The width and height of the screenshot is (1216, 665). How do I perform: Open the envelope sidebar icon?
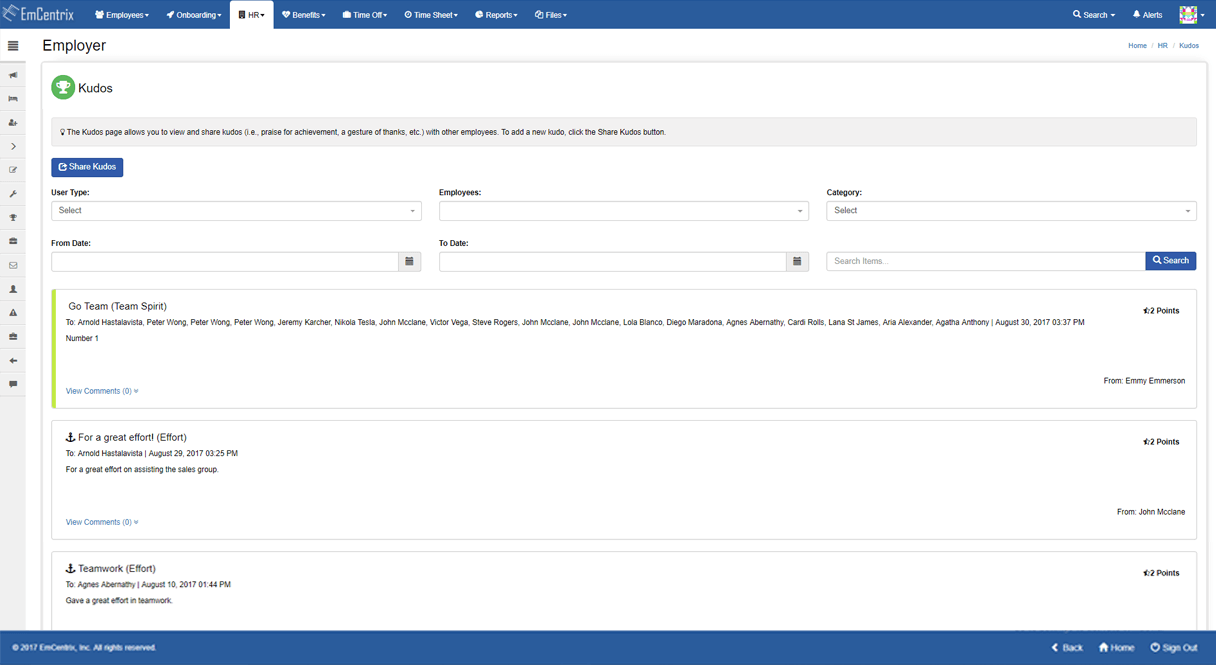tap(13, 265)
